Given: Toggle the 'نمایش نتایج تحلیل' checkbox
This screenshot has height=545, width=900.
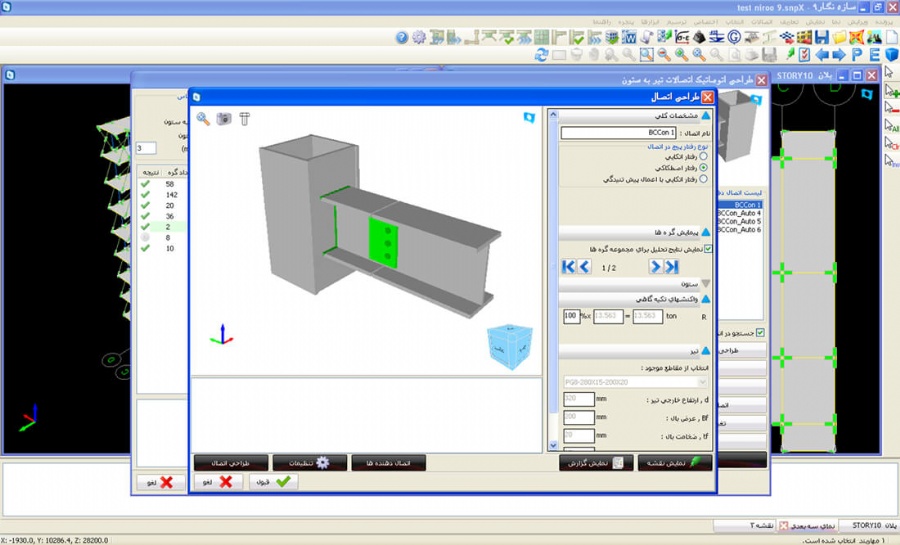Looking at the screenshot, I should (x=708, y=249).
